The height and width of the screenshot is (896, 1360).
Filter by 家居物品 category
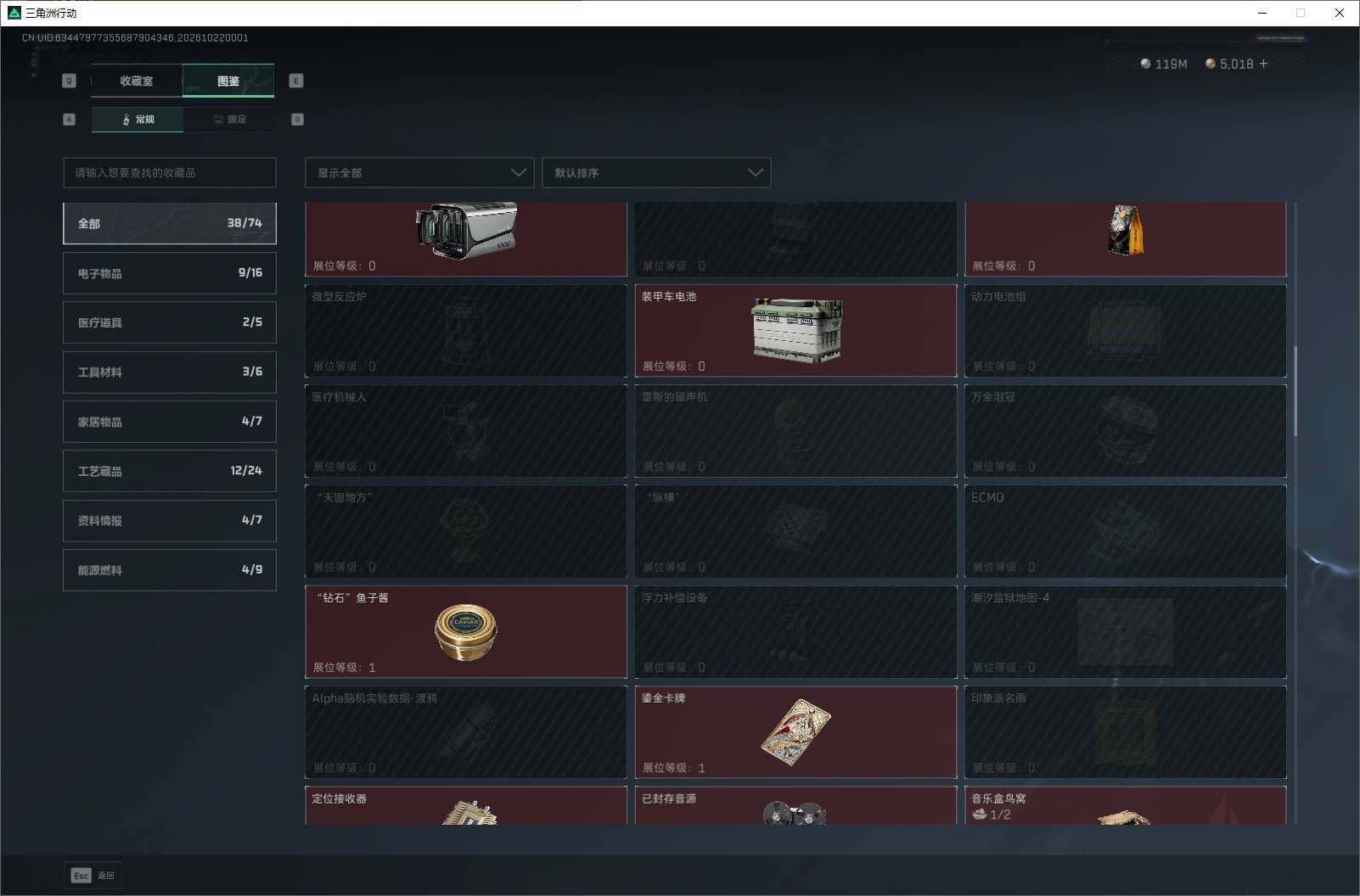click(x=170, y=422)
